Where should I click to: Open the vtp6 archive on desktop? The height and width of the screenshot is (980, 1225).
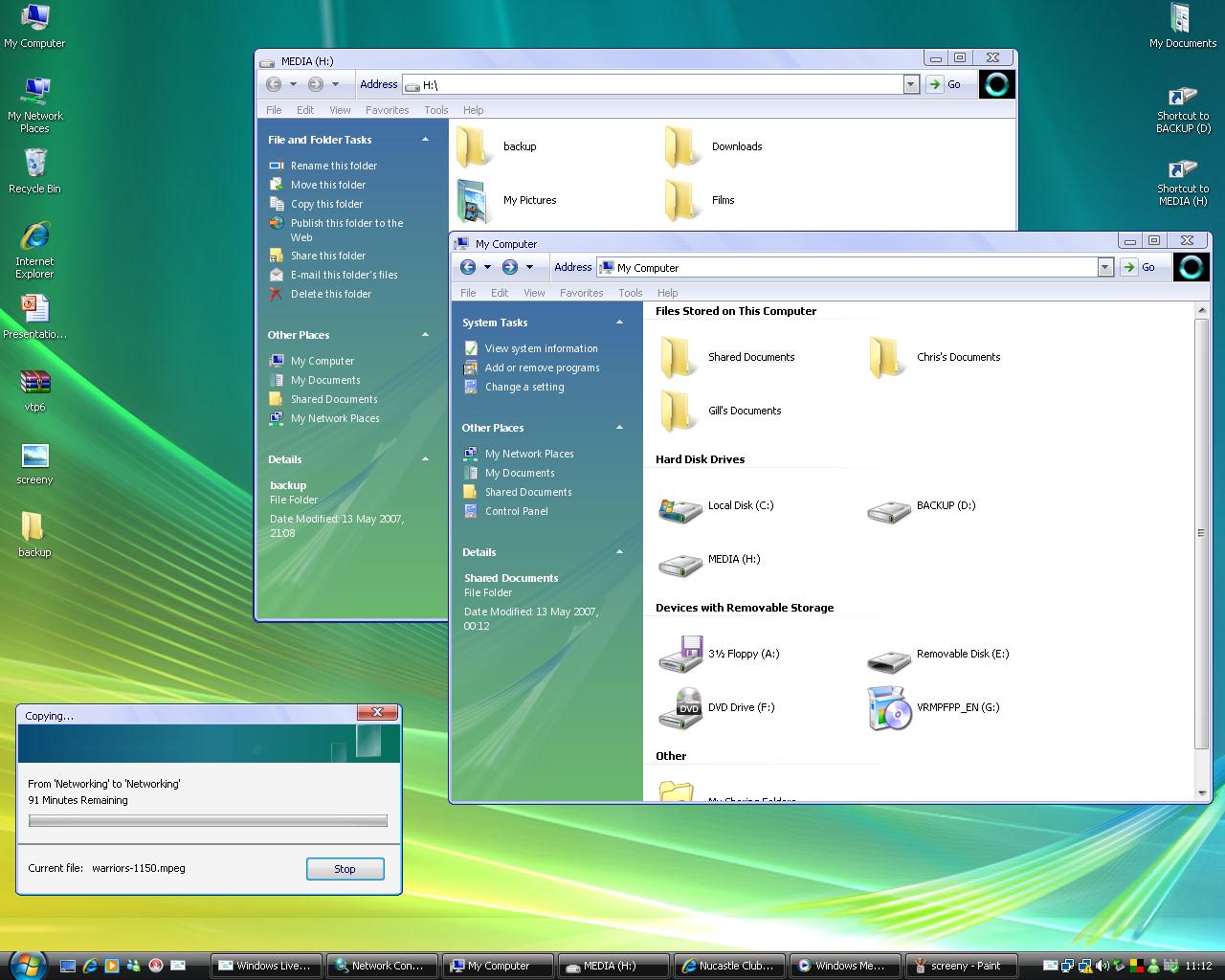[x=34, y=383]
